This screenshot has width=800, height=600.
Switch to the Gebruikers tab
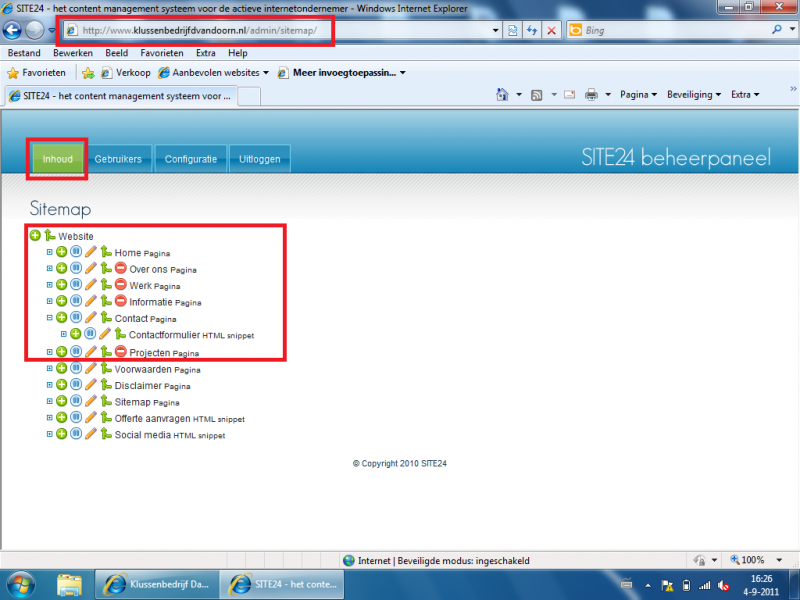(x=118, y=159)
